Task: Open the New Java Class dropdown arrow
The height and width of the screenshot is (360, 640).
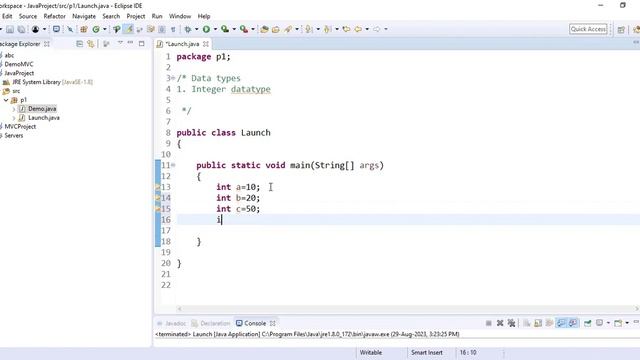Action: tap(105, 29)
